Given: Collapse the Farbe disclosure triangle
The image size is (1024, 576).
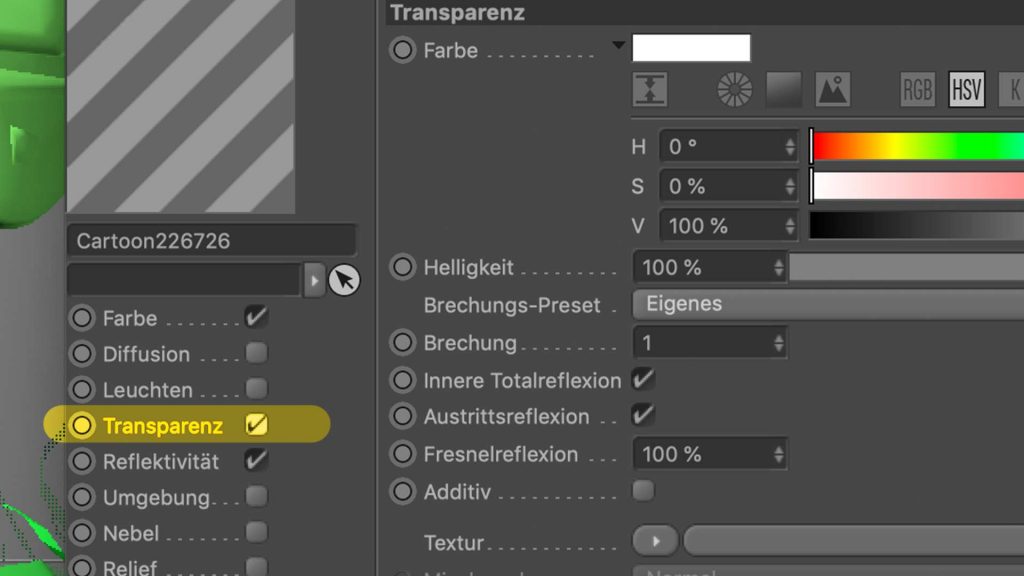Looking at the screenshot, I should [618, 45].
